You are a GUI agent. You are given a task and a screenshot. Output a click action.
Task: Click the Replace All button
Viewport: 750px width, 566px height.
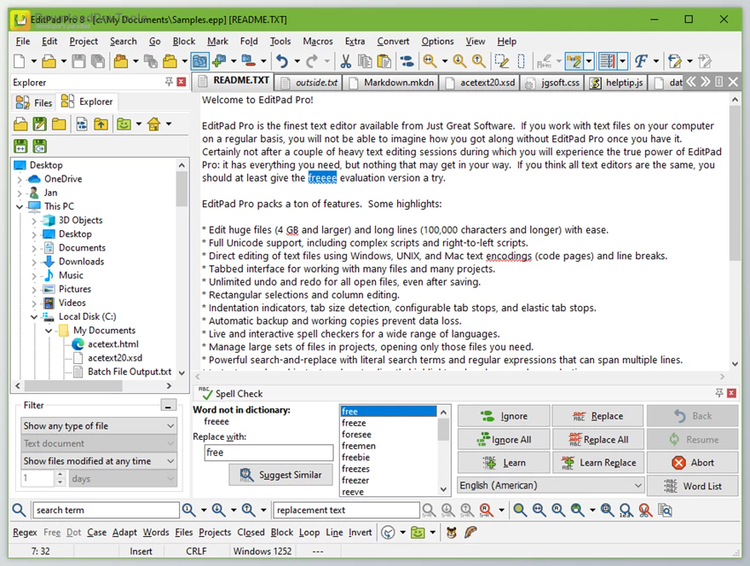[x=598, y=439]
